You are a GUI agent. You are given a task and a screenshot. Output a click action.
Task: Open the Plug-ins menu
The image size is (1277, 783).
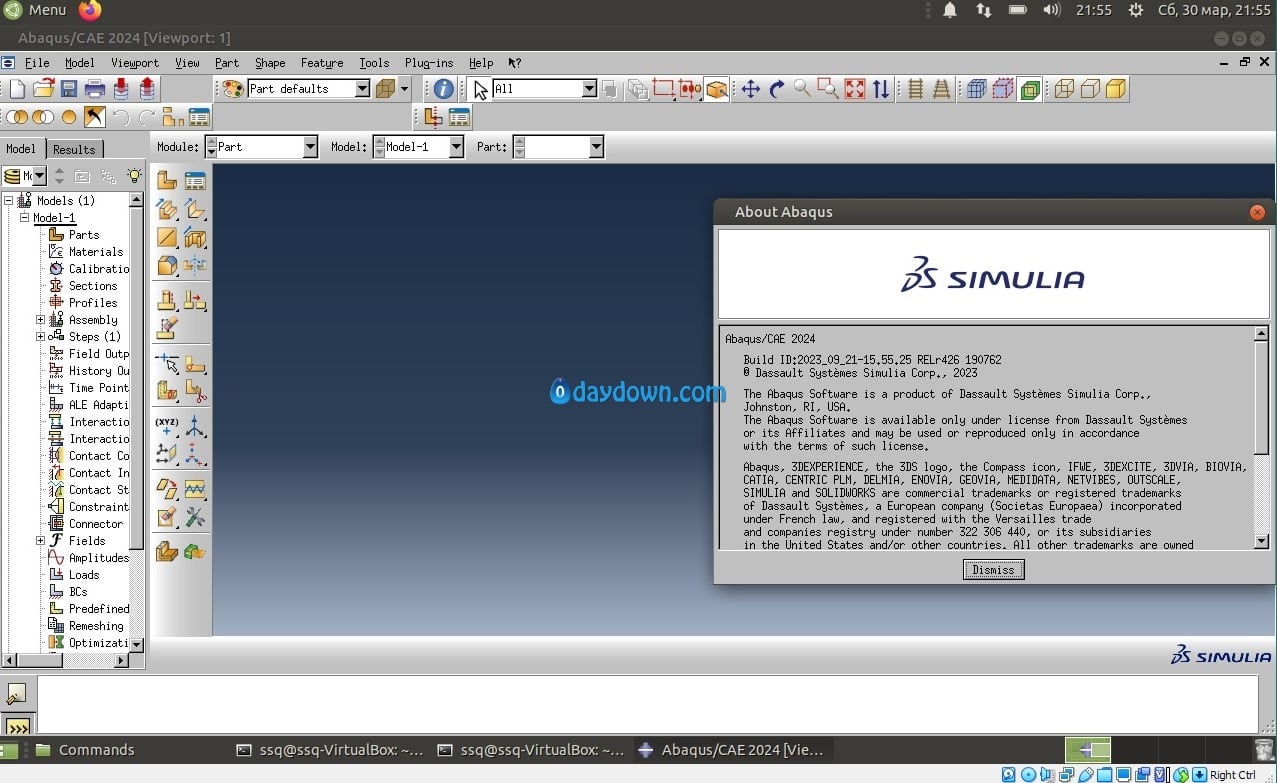pyautogui.click(x=429, y=62)
